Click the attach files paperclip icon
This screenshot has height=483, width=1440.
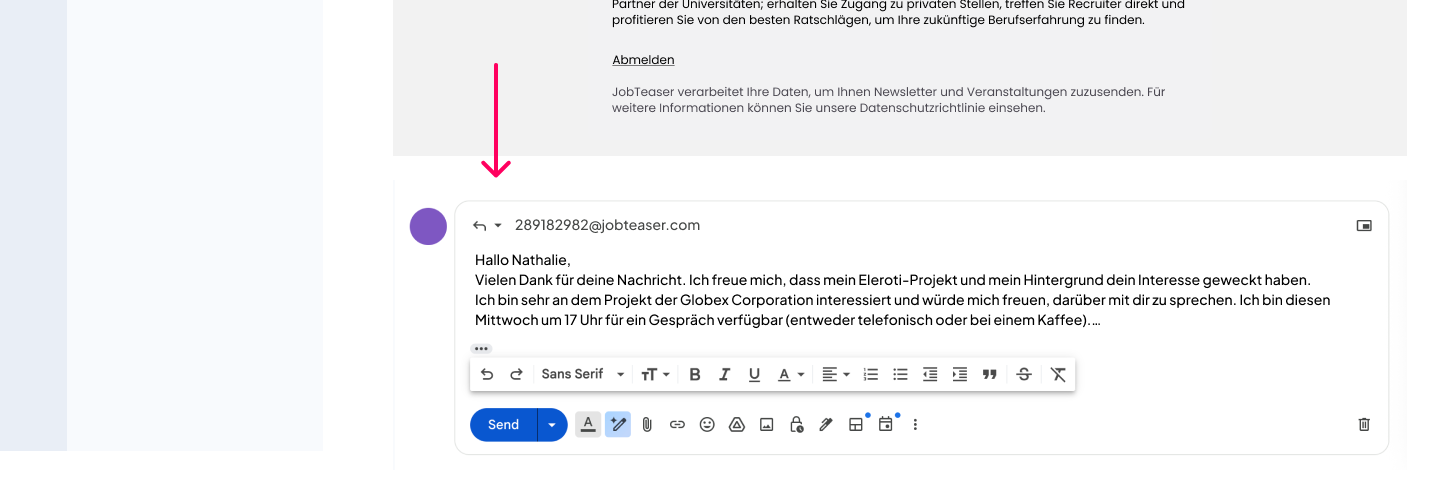pos(647,424)
